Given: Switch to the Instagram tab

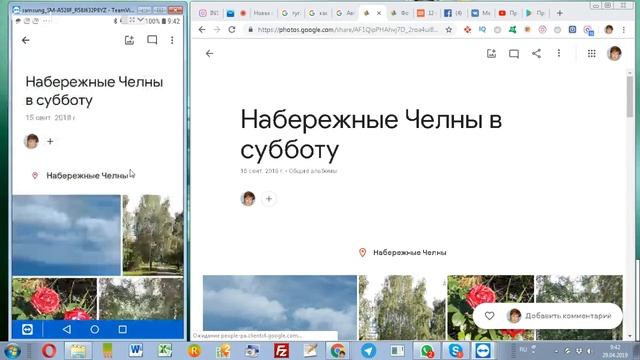Looking at the screenshot, I should (208, 13).
